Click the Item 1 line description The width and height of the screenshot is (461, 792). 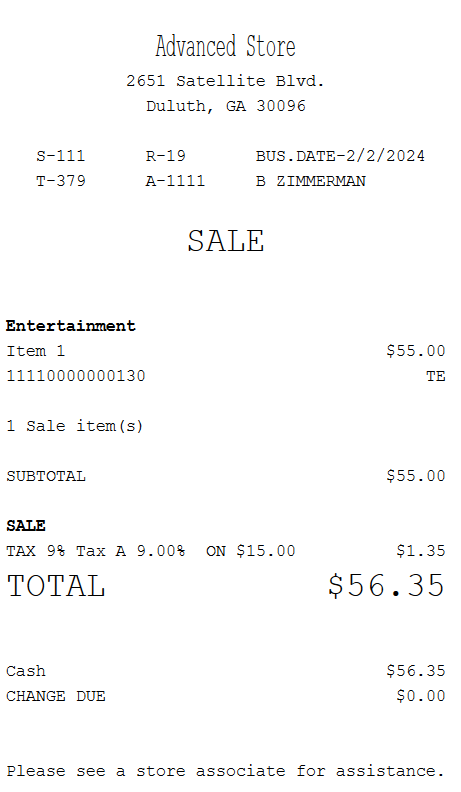tap(36, 351)
